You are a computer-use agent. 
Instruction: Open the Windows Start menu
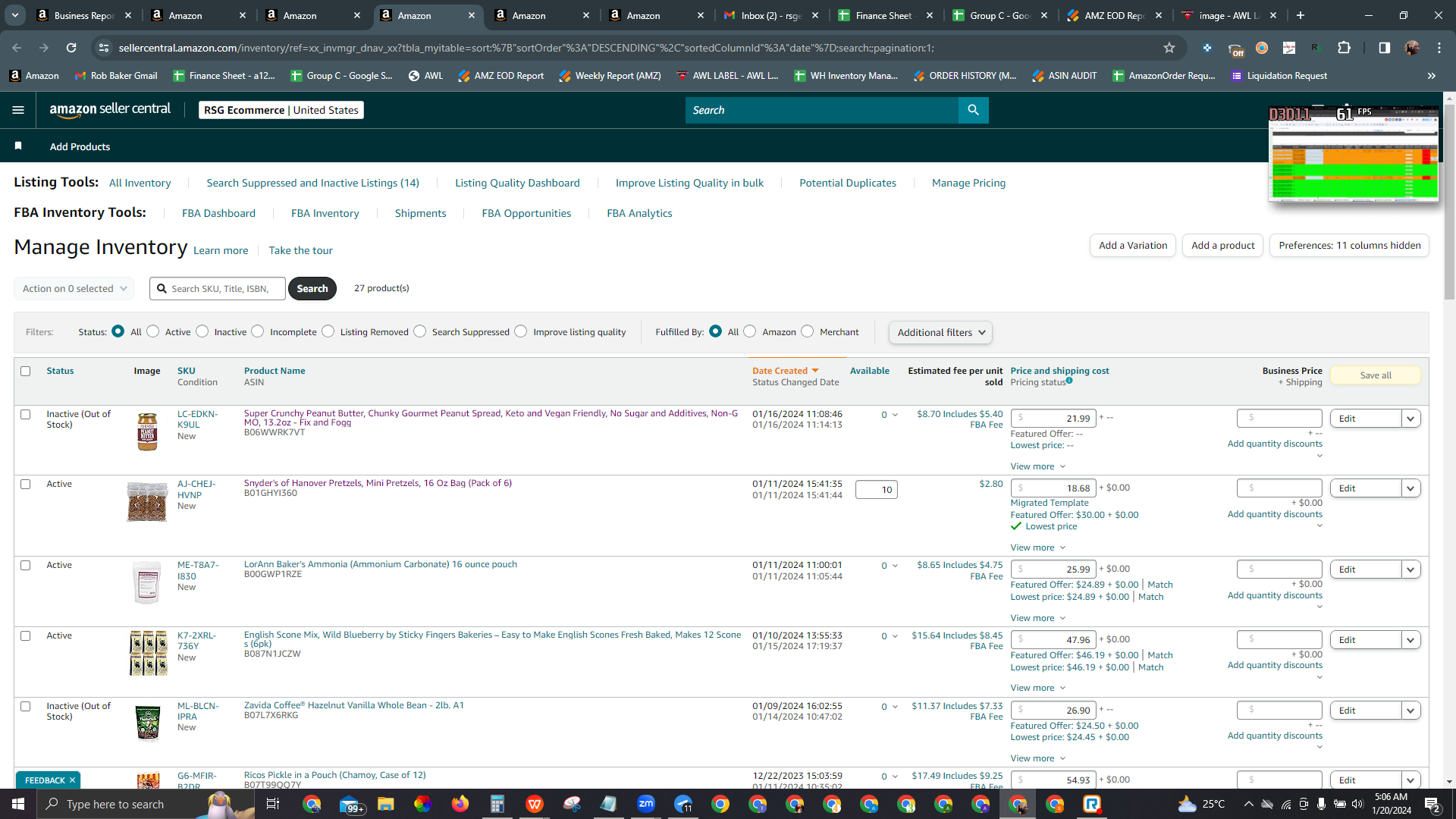click(18, 804)
